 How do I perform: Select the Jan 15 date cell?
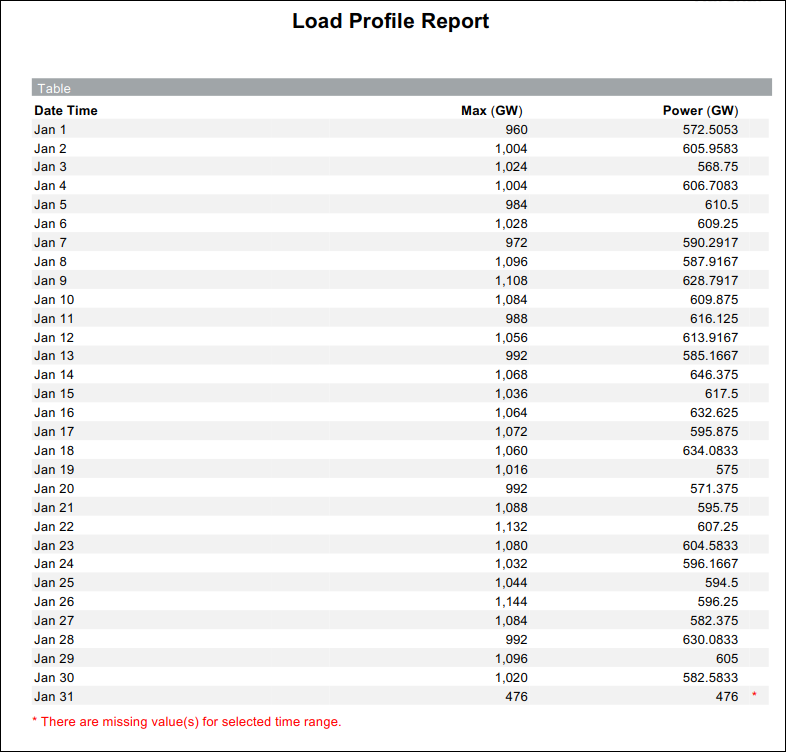point(54,394)
